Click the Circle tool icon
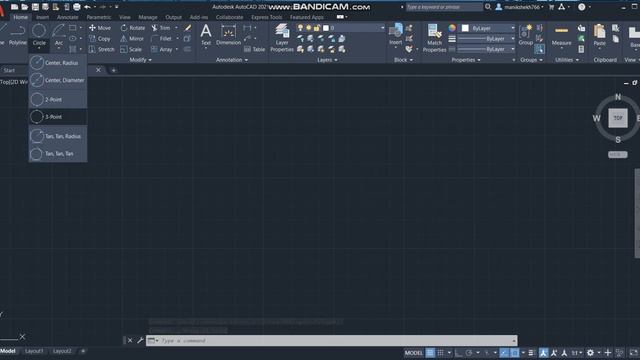This screenshot has height=360, width=640. (39, 31)
